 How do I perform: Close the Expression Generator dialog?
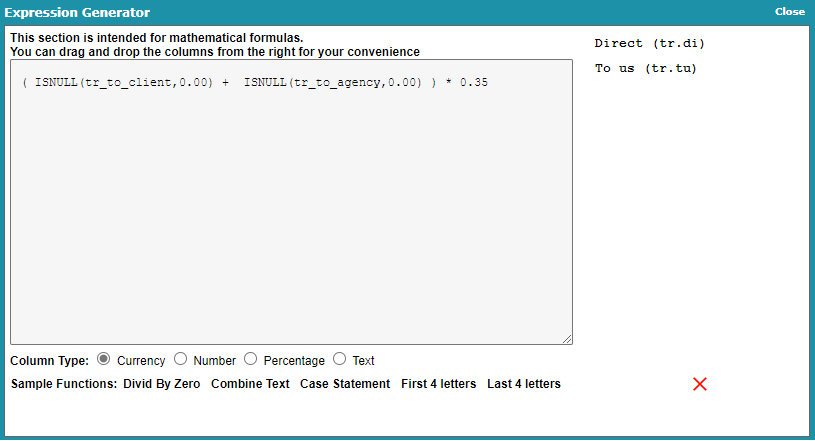pos(790,11)
